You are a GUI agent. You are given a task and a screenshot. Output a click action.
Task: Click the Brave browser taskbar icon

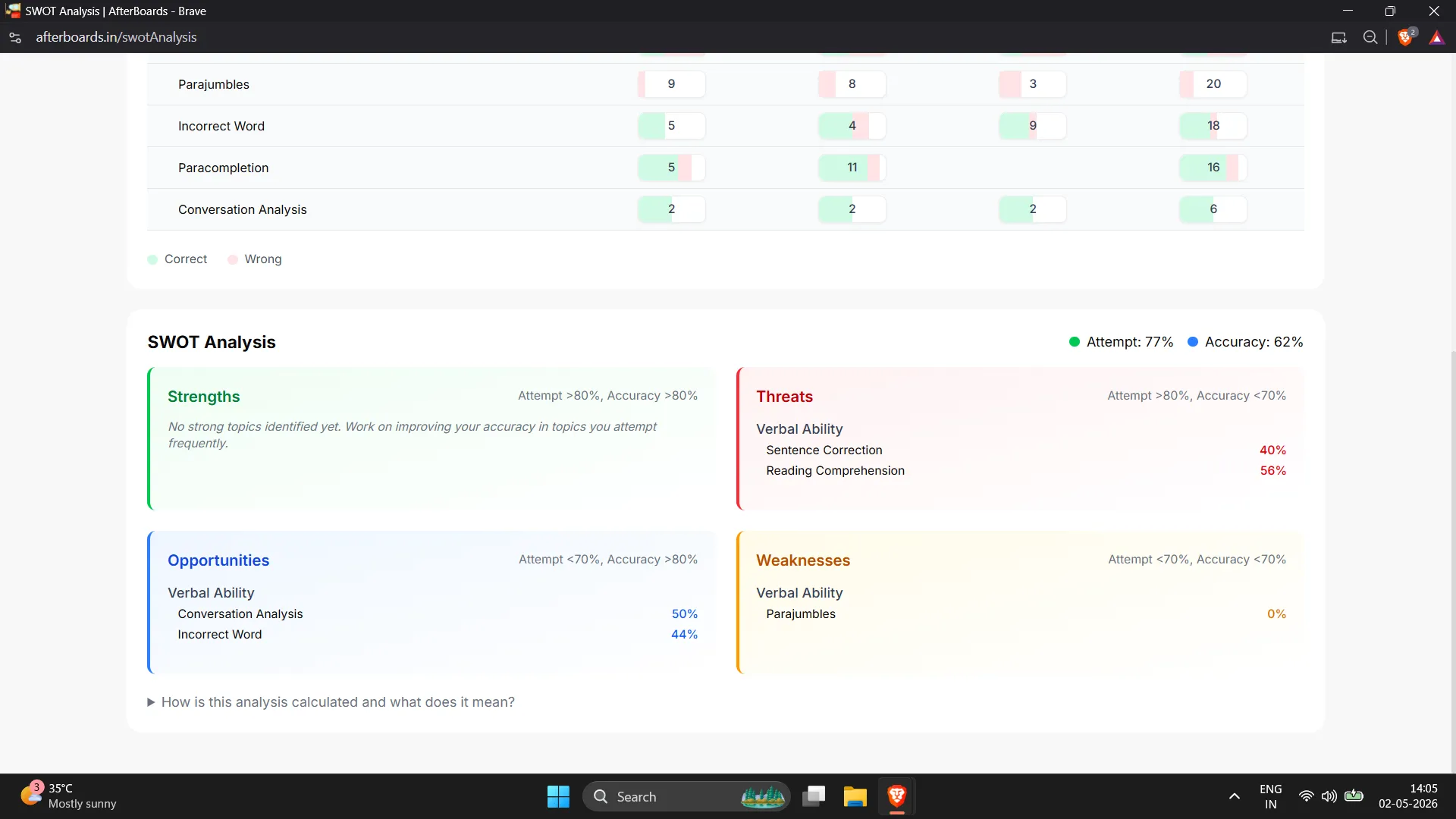(x=896, y=796)
